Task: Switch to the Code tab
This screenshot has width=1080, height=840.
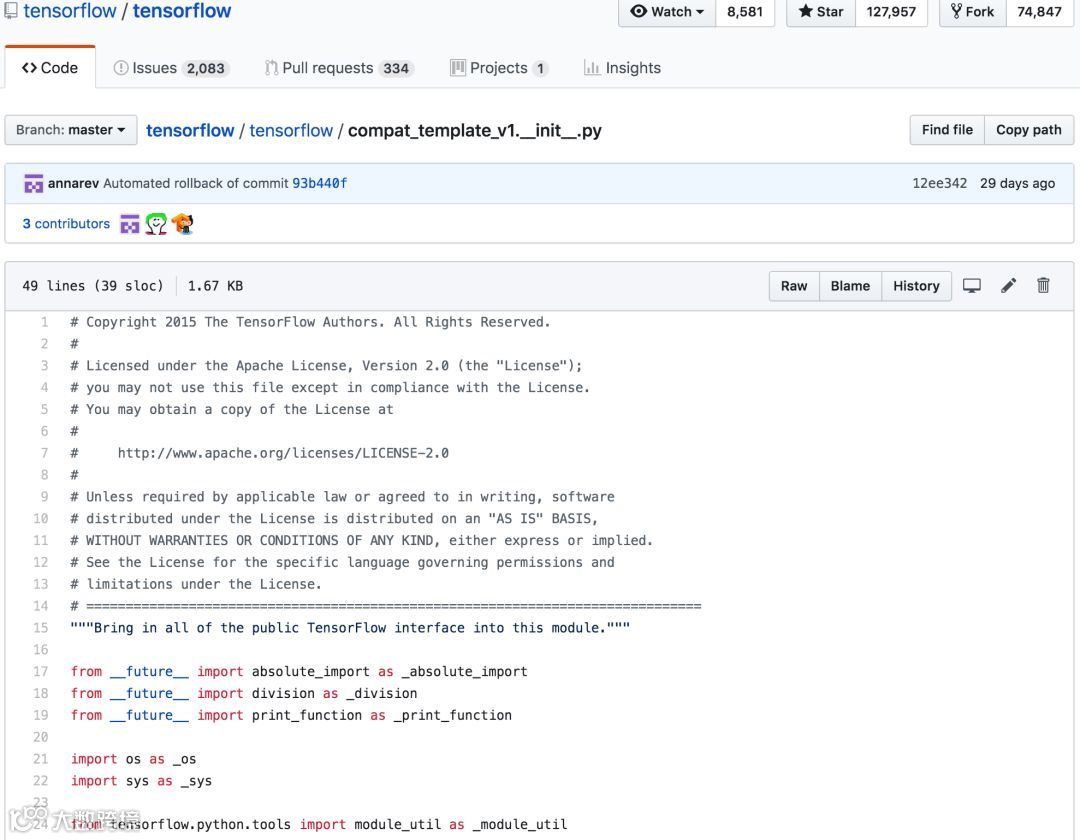Action: coord(50,67)
